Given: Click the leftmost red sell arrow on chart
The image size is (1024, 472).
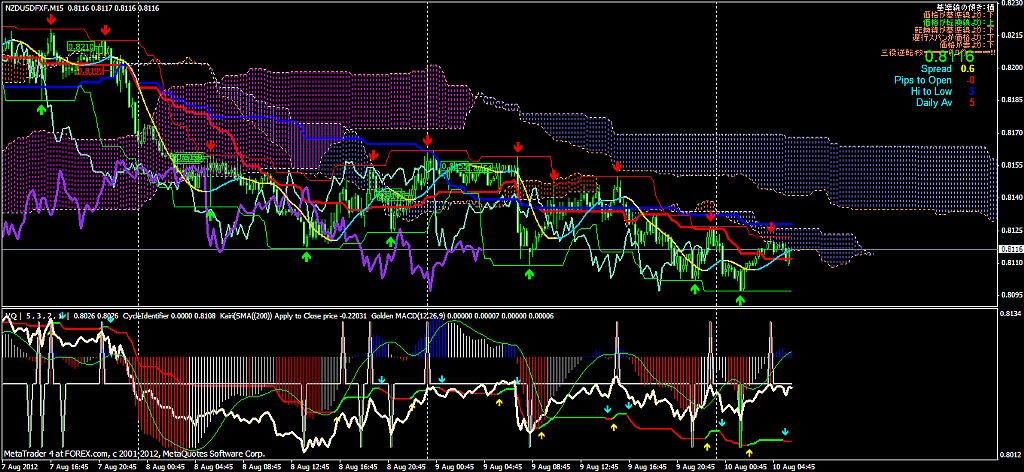Looking at the screenshot, I should tap(51, 19).
